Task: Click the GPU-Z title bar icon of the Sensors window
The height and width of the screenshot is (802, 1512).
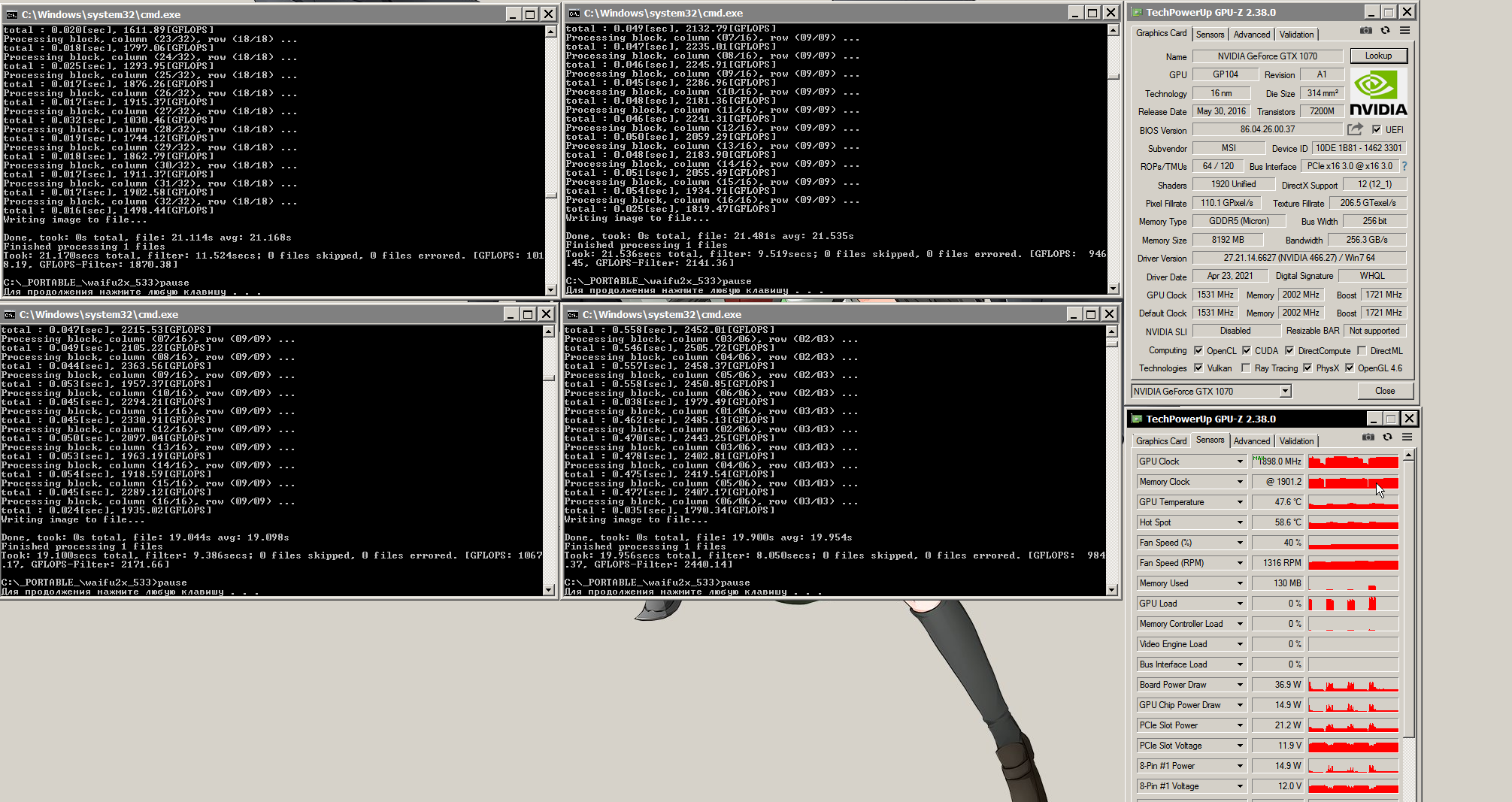Action: pyautogui.click(x=1137, y=419)
